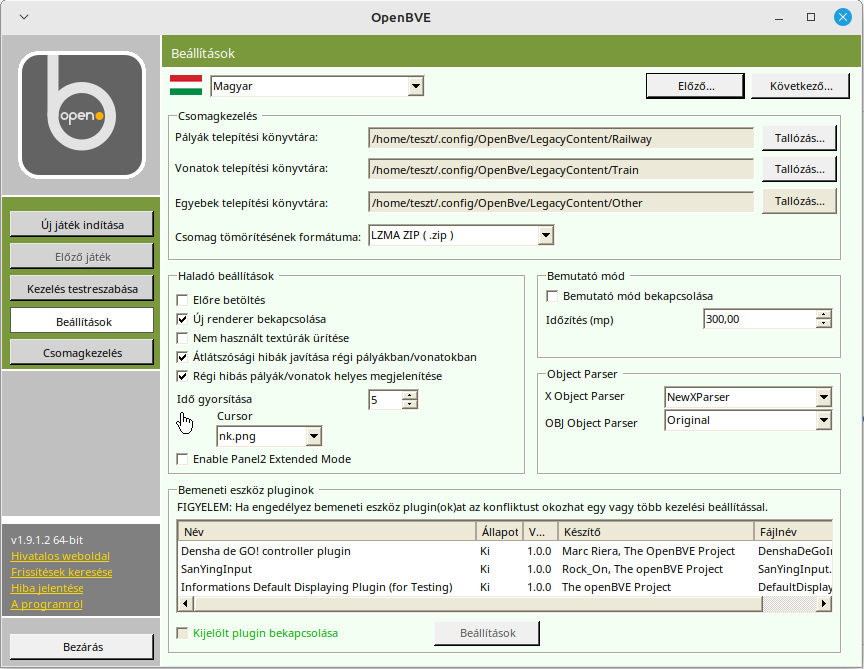This screenshot has height=669, width=864.
Task: Click the plugin list scroll right arrow
Action: [x=824, y=604]
